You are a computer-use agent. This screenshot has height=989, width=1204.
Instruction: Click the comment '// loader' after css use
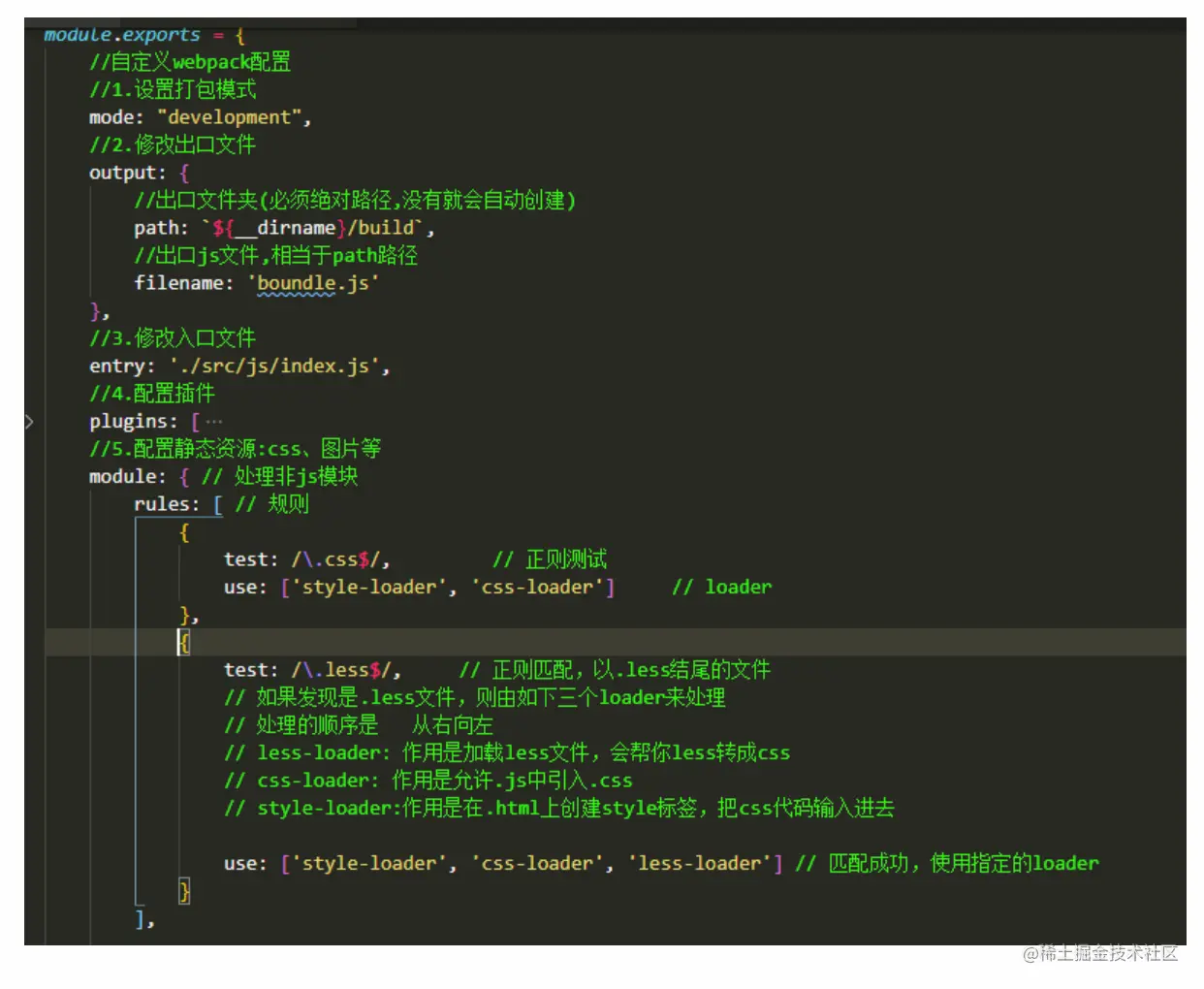722,587
